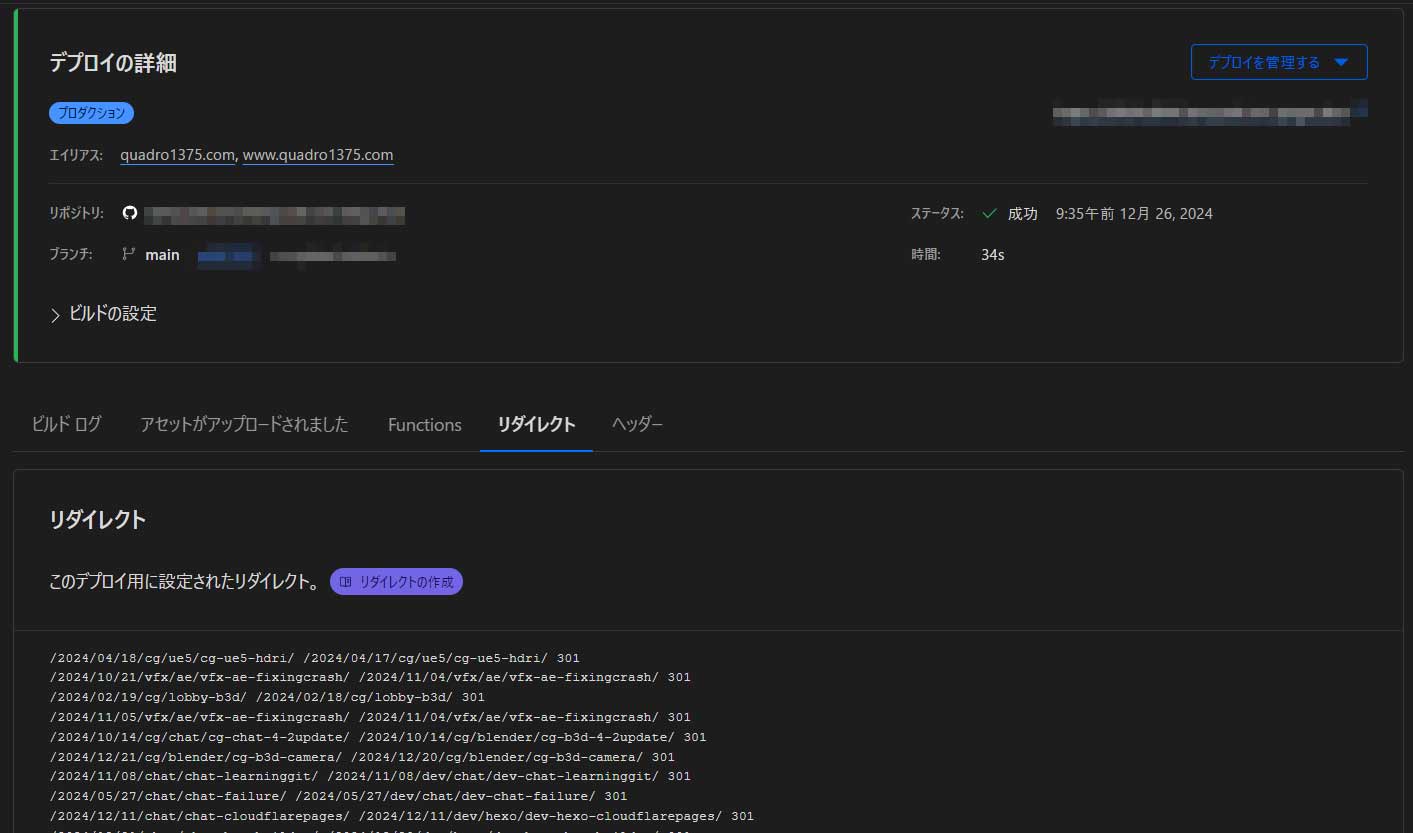Click the first redirect rule for cg-ue5-hdri
Viewport: 1413px width, 833px height.
pos(314,658)
